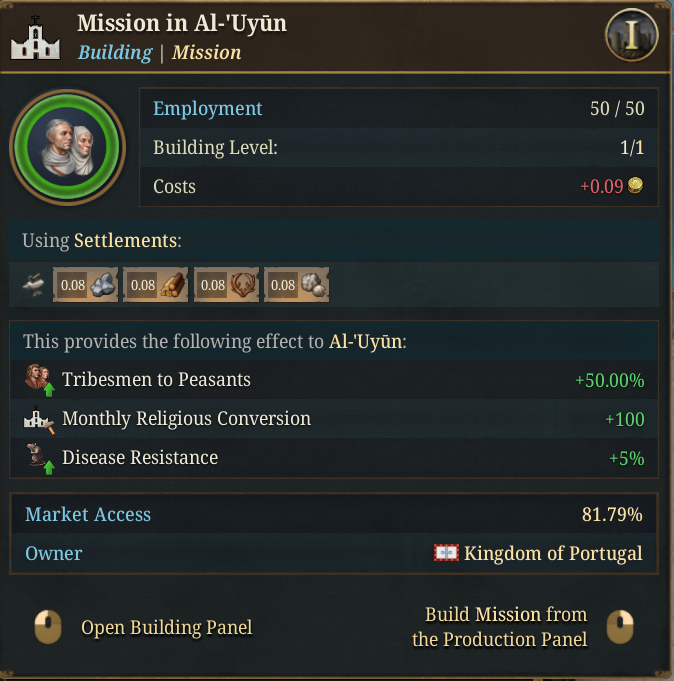Screen dimensions: 674x681
Task: Click the Monthly Religious Conversion icon
Action: coord(39,419)
